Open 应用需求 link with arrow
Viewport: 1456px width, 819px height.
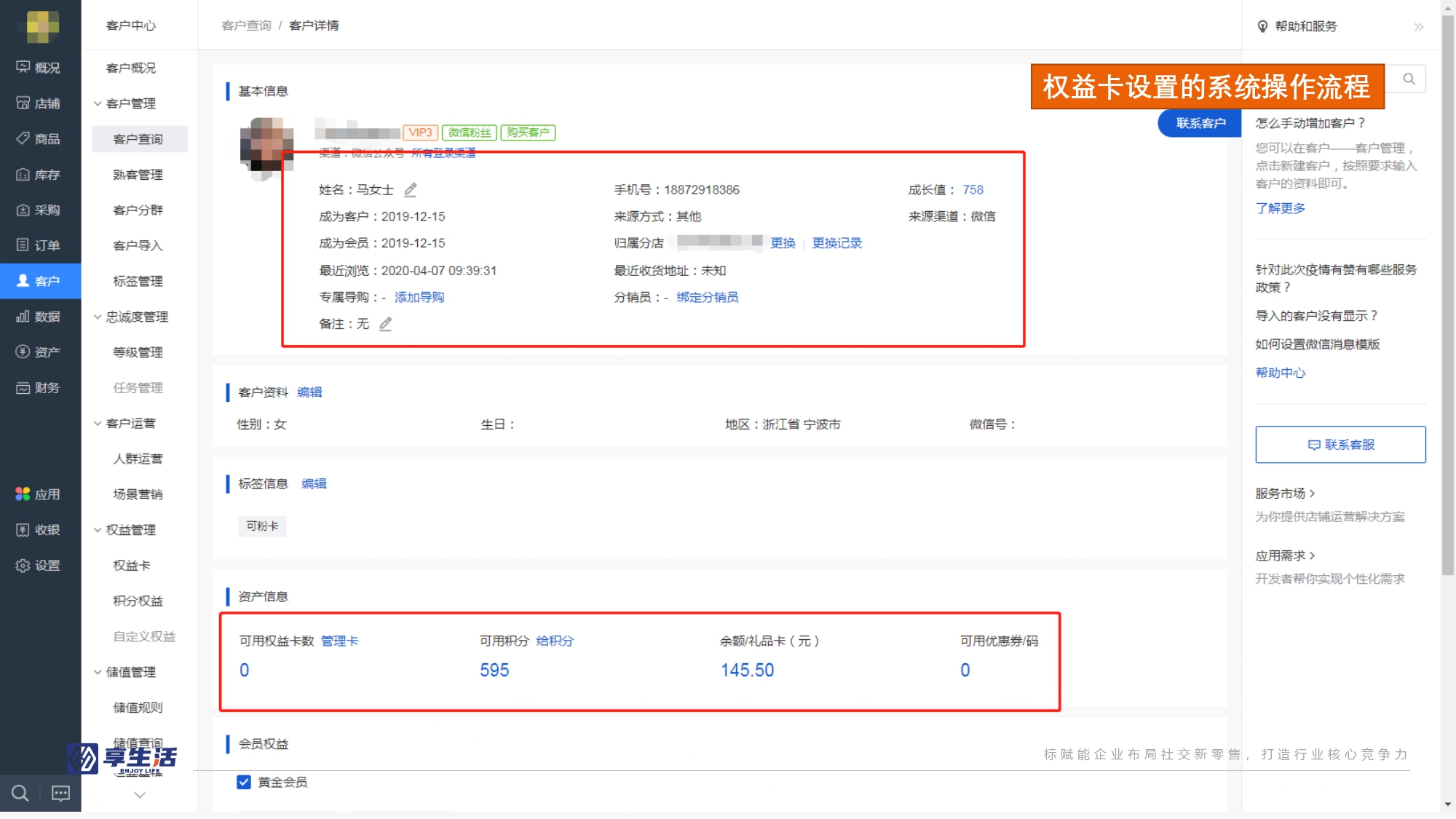[x=1286, y=555]
